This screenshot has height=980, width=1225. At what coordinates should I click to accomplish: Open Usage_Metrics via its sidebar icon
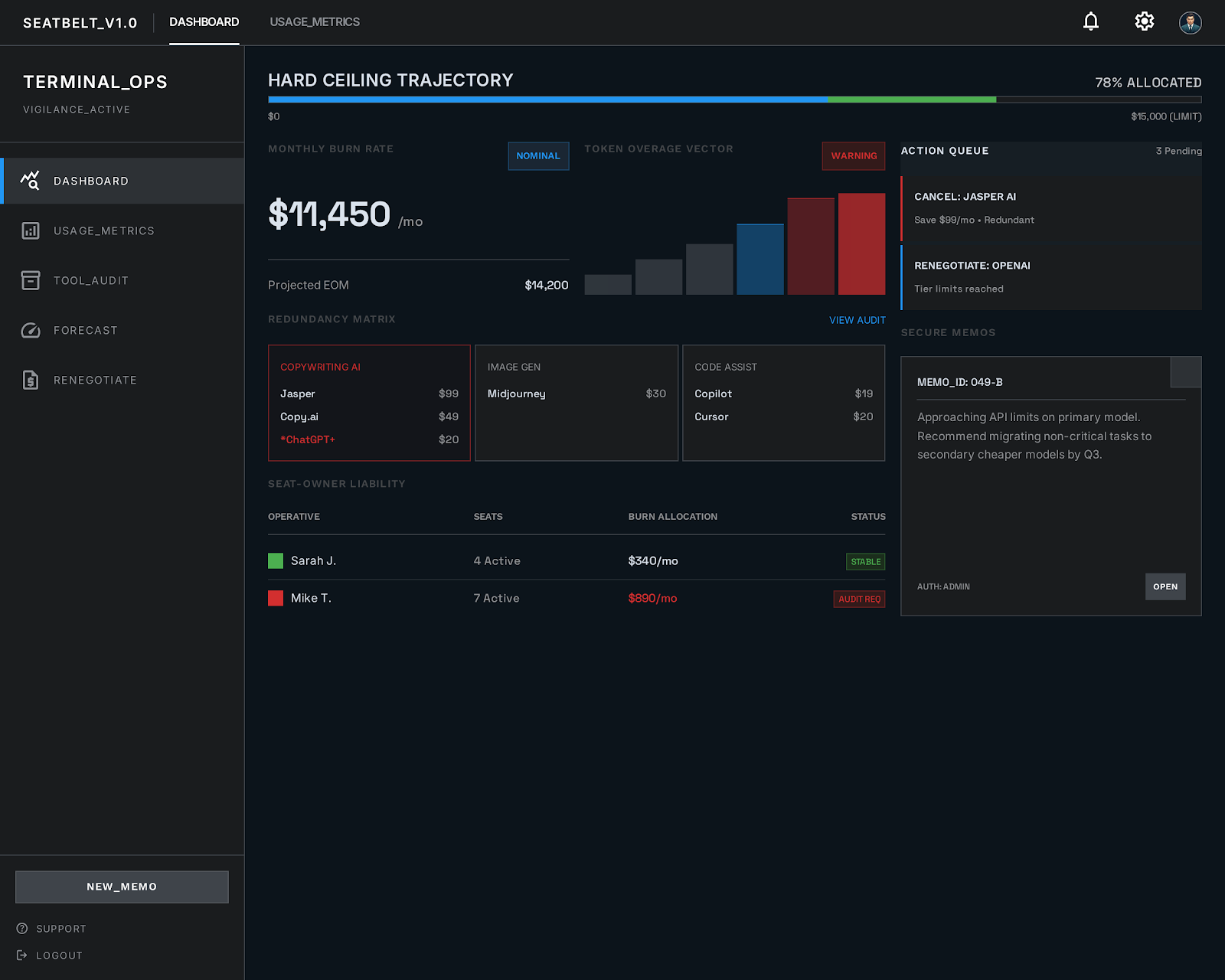[x=31, y=230]
